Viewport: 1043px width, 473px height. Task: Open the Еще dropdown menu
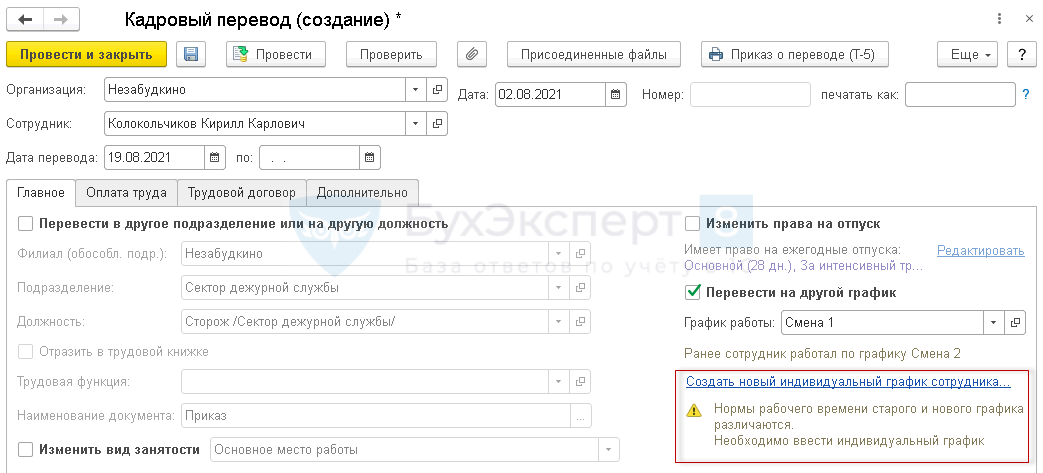[x=967, y=55]
